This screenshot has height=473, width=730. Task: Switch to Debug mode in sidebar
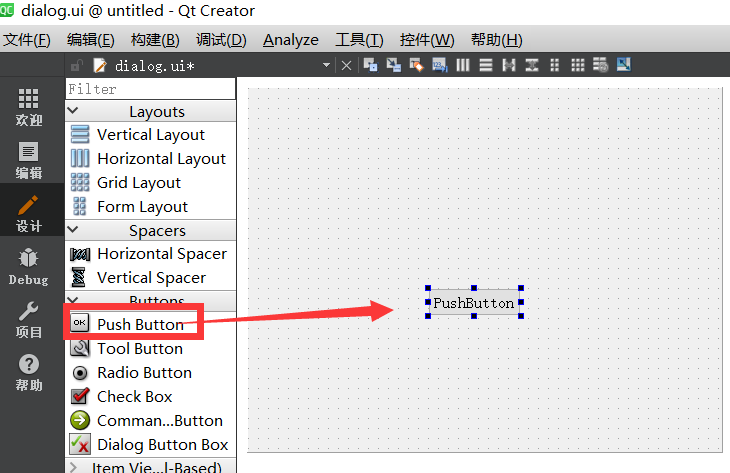pos(28,266)
